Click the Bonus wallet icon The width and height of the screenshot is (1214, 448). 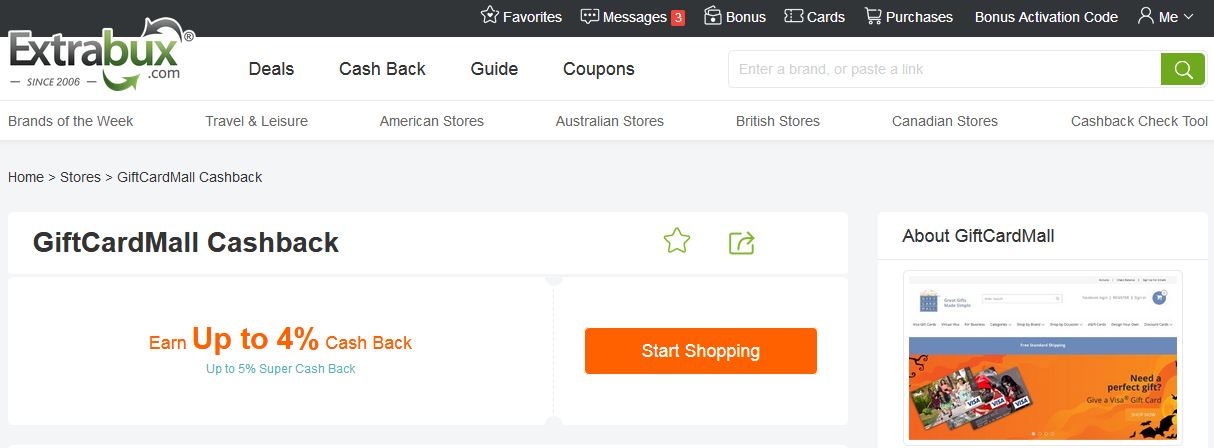pos(713,16)
